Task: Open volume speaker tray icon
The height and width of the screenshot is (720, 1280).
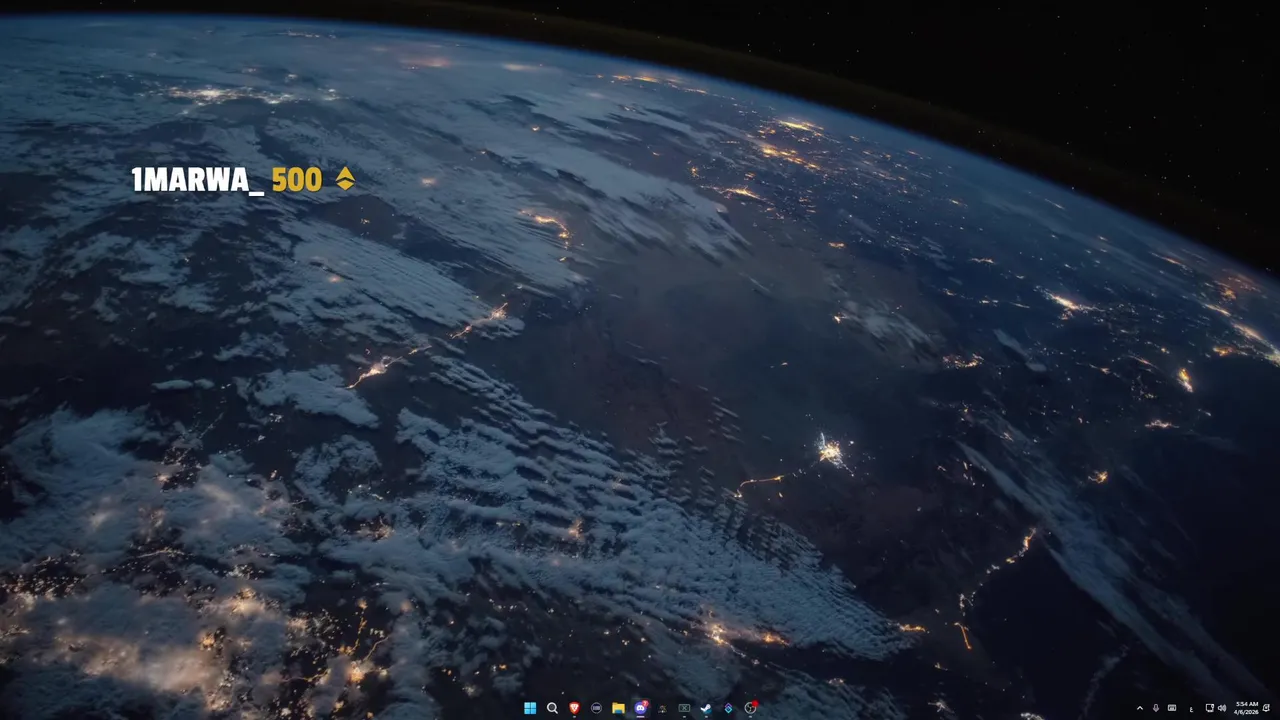Action: 1222,708
